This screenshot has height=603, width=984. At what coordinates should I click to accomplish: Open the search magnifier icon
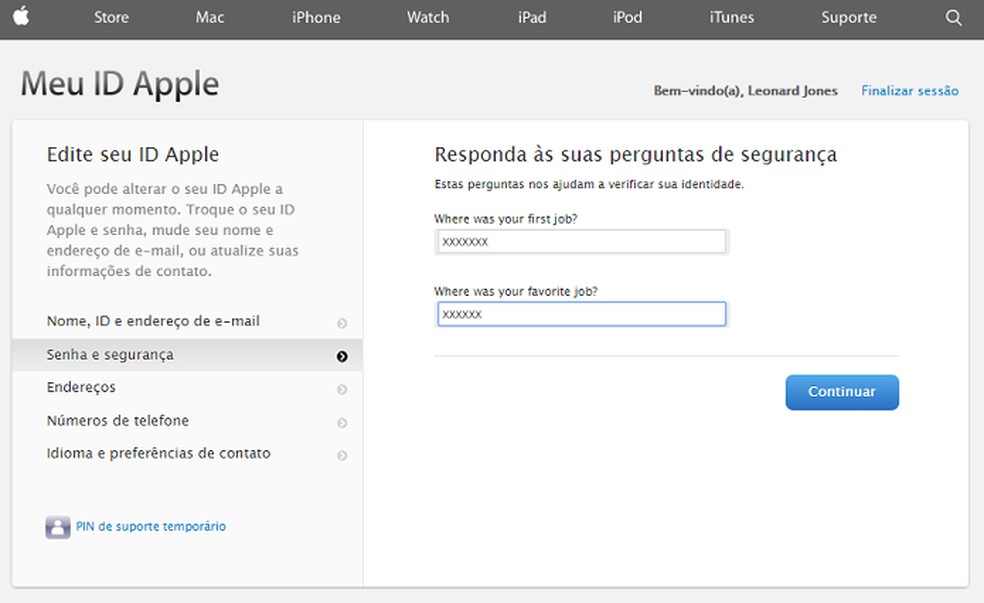[x=953, y=17]
